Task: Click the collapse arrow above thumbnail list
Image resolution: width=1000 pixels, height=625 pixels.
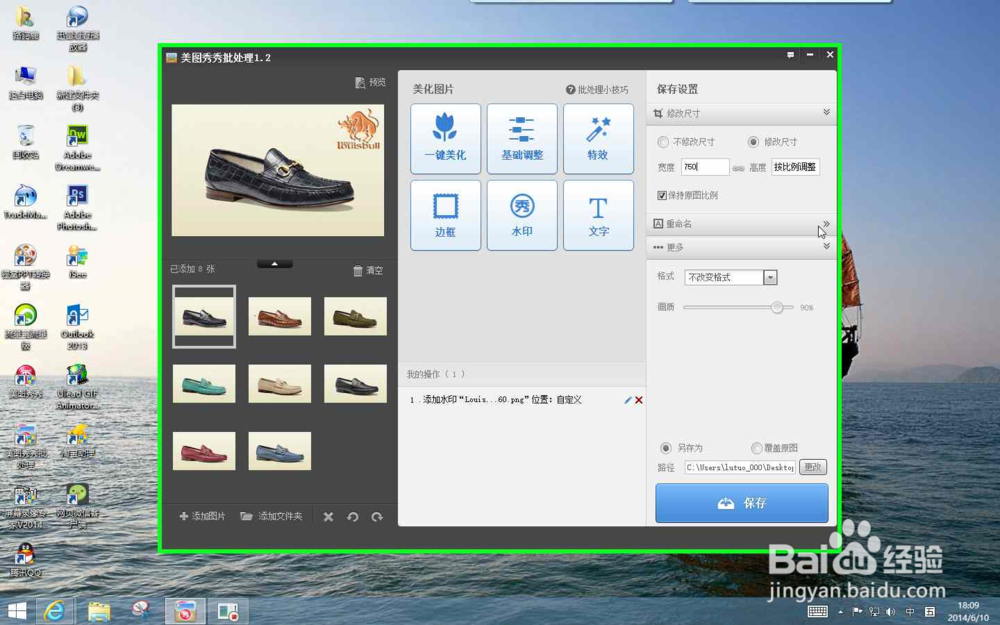Action: click(275, 263)
